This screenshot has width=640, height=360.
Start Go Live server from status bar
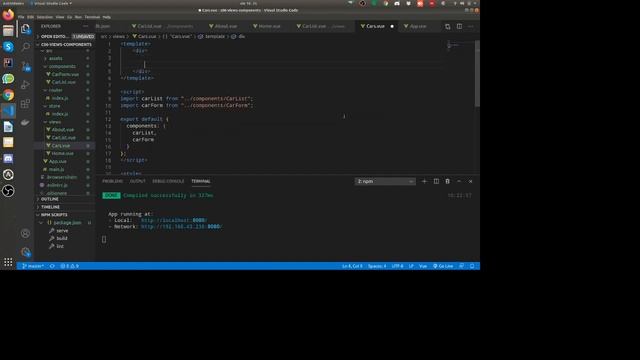tap(443, 266)
